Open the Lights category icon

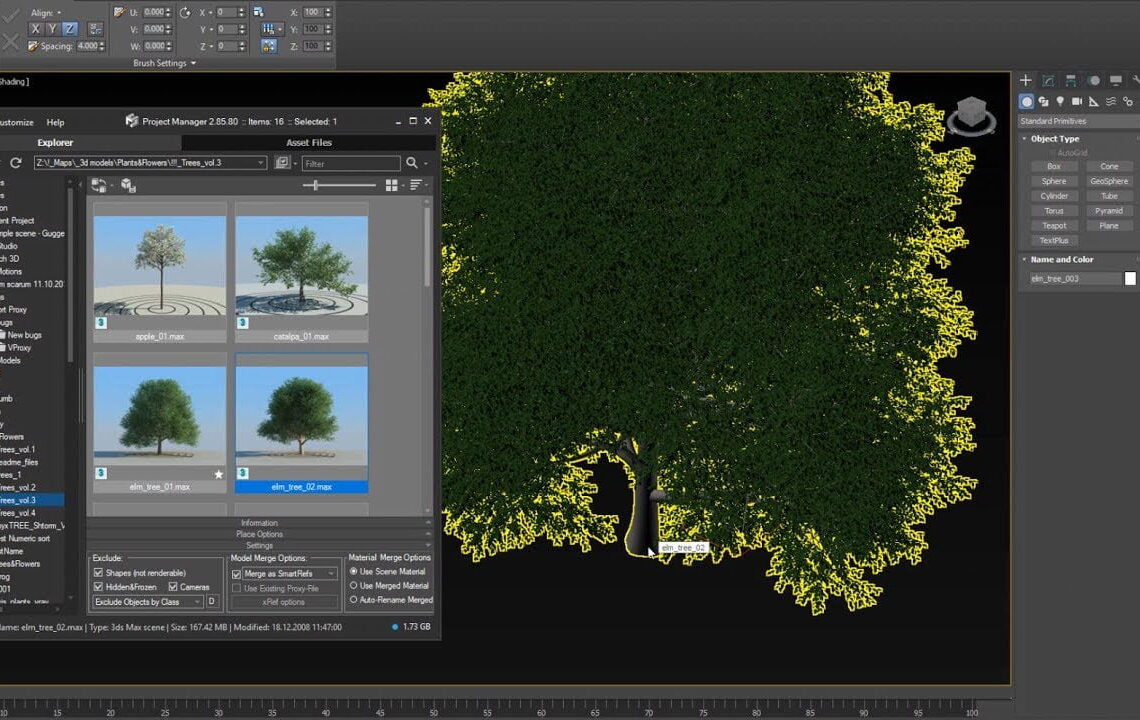pos(1059,101)
